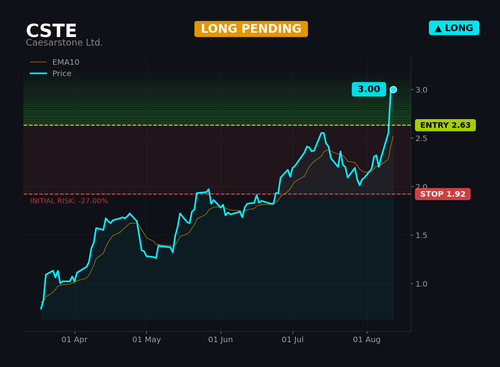
Task: Click the Caesarstone Ltd. company name
Action: (64, 43)
